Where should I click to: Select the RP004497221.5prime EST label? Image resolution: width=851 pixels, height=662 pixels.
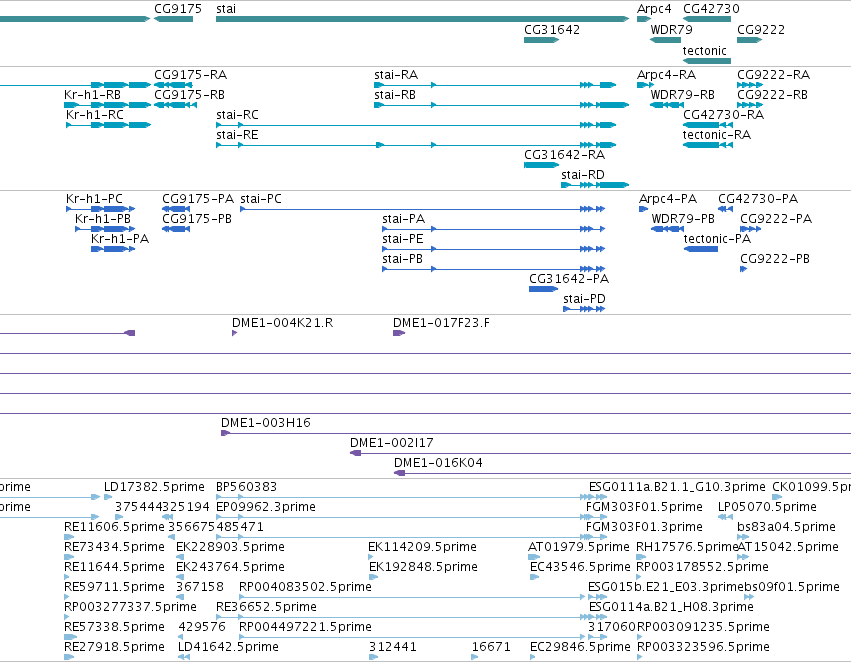coord(306,627)
